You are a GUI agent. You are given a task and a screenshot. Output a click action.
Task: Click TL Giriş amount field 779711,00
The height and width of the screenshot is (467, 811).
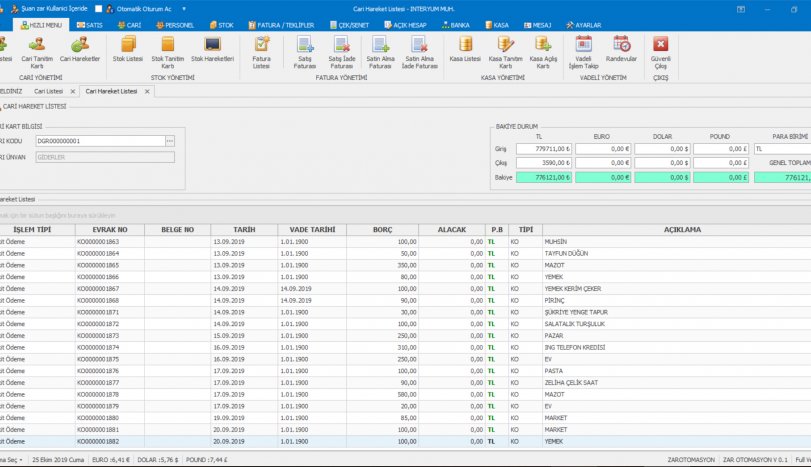(x=544, y=149)
